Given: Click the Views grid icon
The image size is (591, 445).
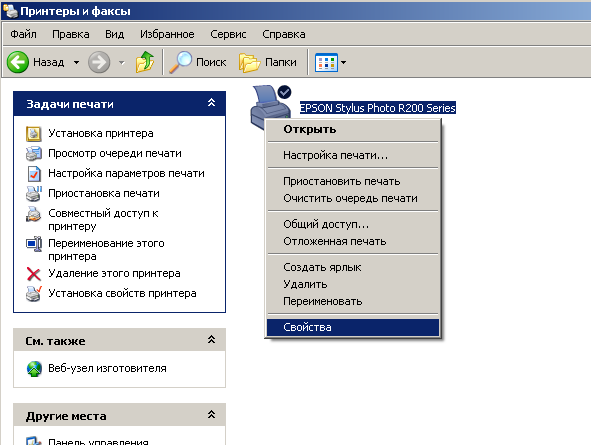Looking at the screenshot, I should click(x=326, y=63).
